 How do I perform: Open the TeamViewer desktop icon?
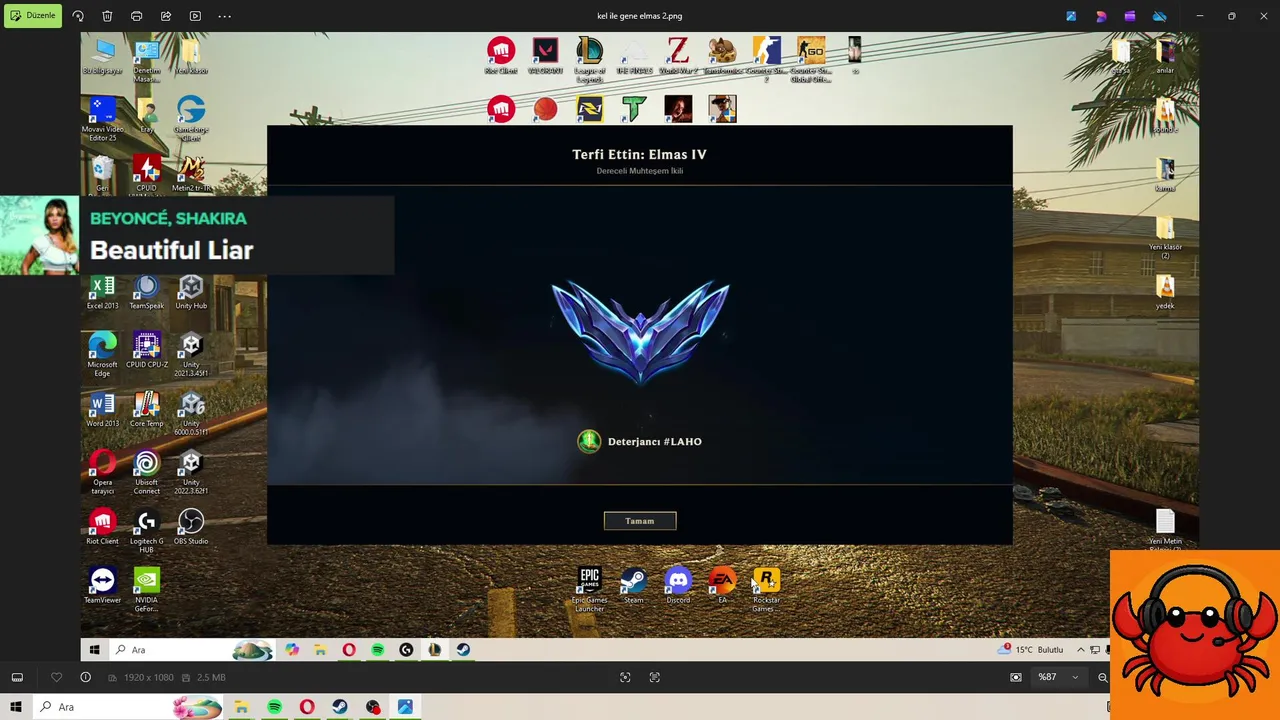pyautogui.click(x=102, y=587)
